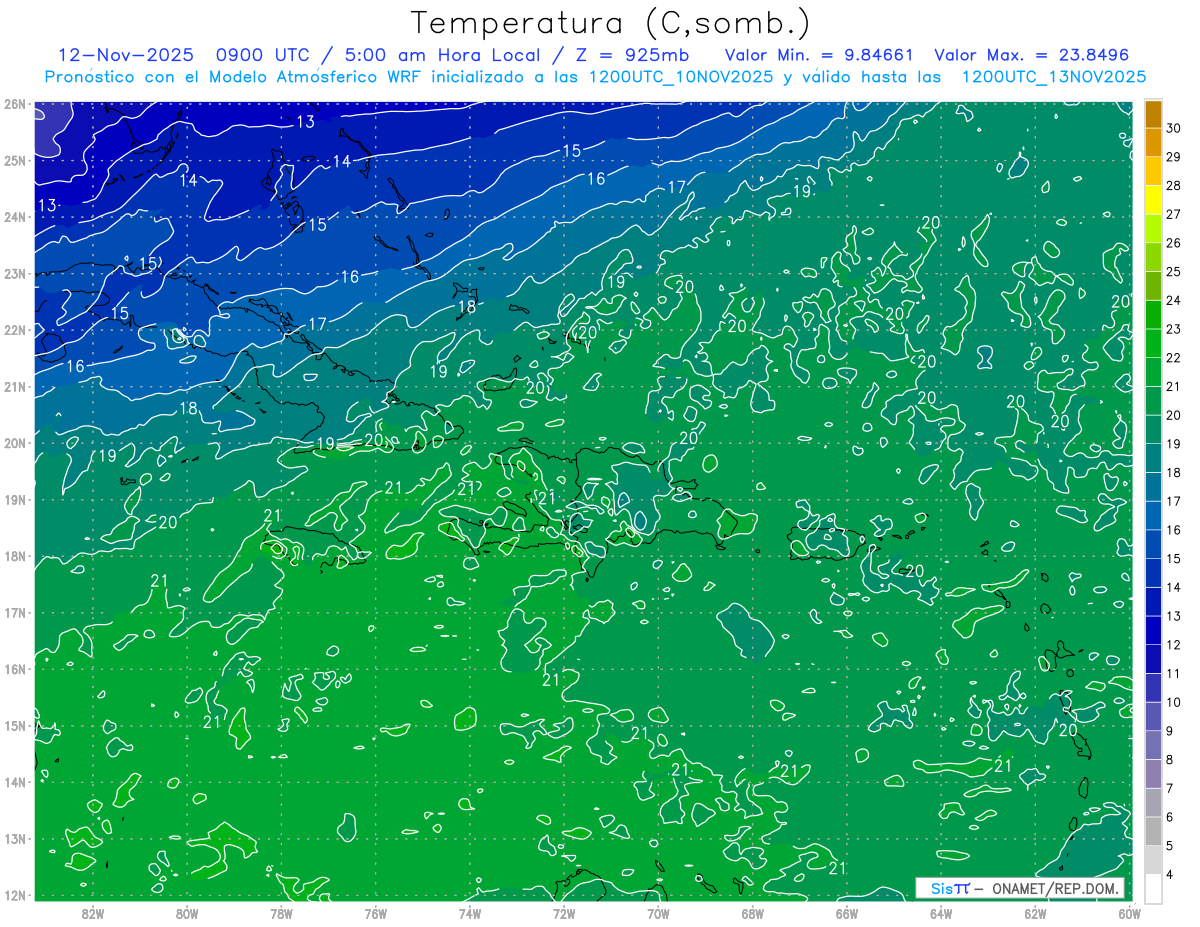Screen dimensions: 1200x927
Task: Click legend label "8" on the color bar
Action: click(1171, 760)
